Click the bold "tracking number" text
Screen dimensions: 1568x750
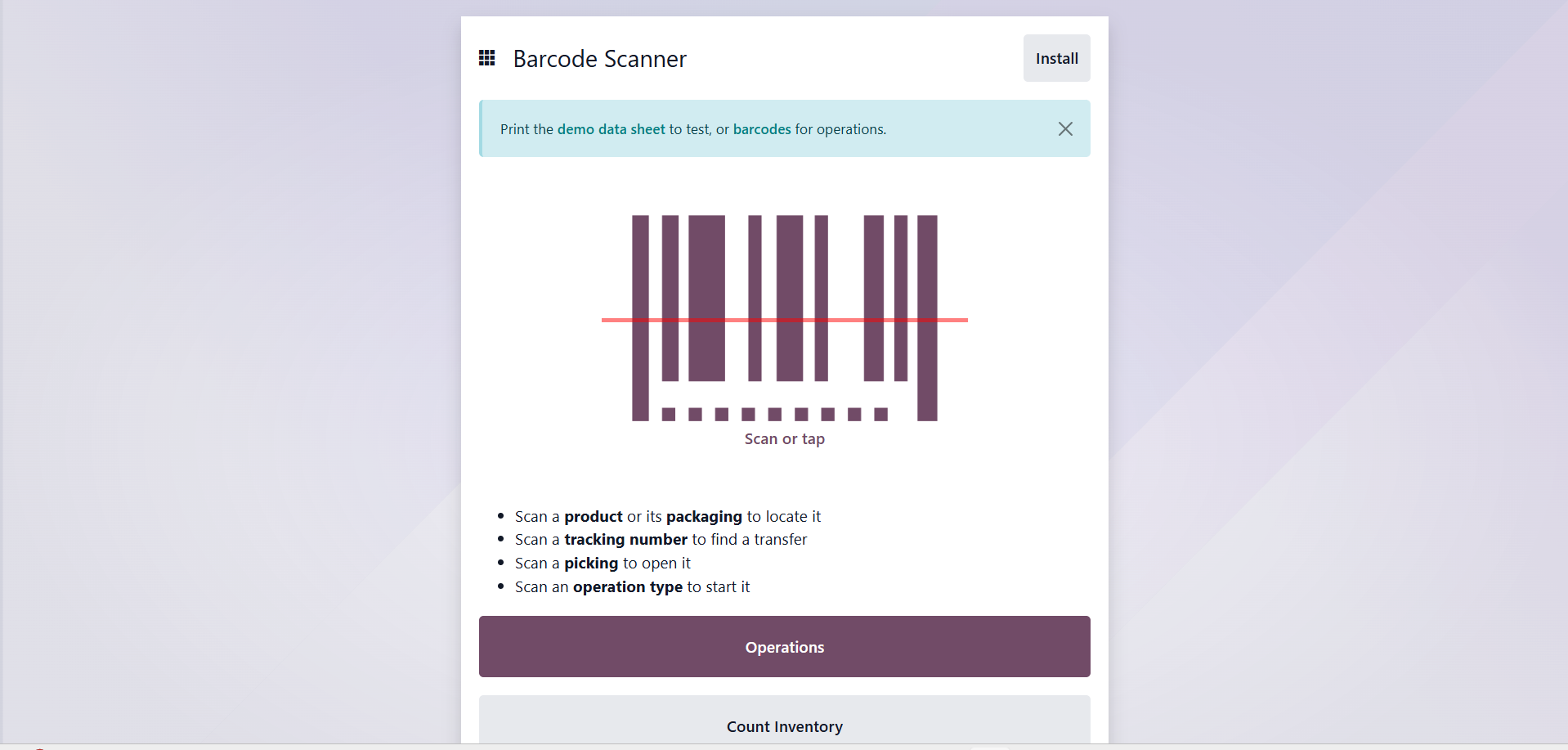[625, 540]
